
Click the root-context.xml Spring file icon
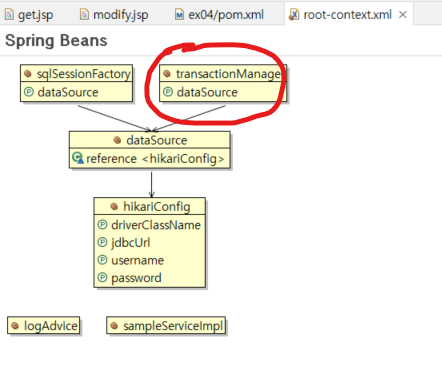point(294,15)
